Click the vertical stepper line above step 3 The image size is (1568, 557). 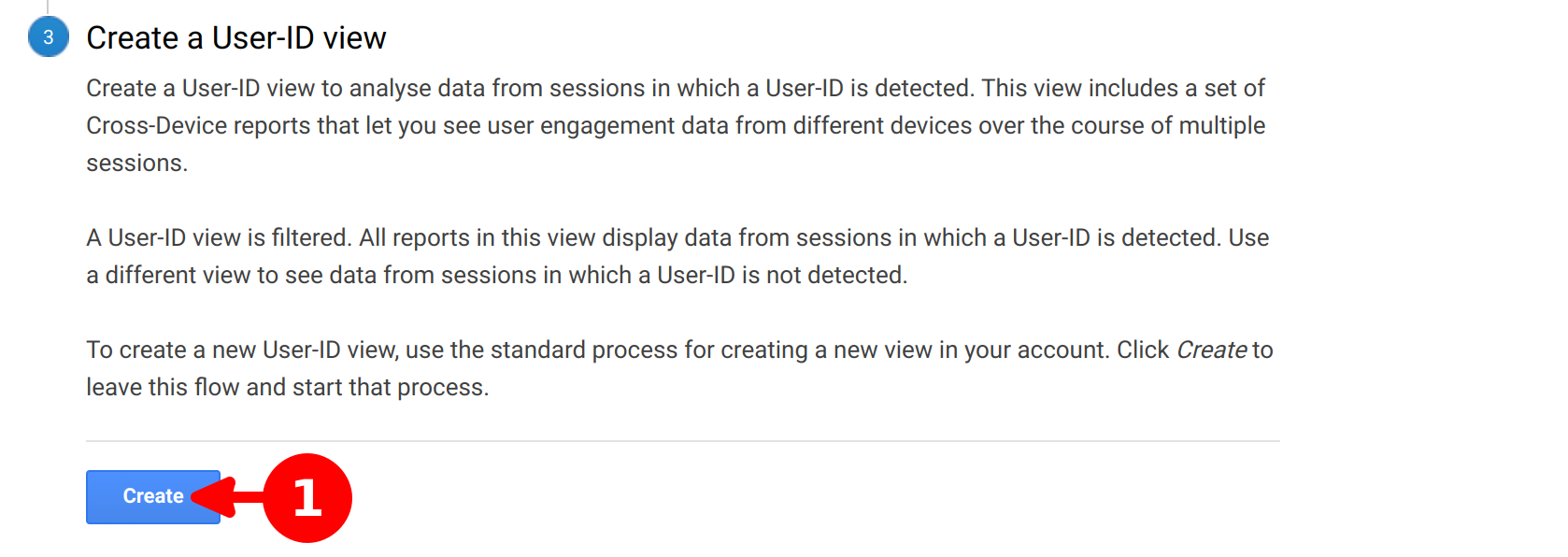(x=48, y=6)
